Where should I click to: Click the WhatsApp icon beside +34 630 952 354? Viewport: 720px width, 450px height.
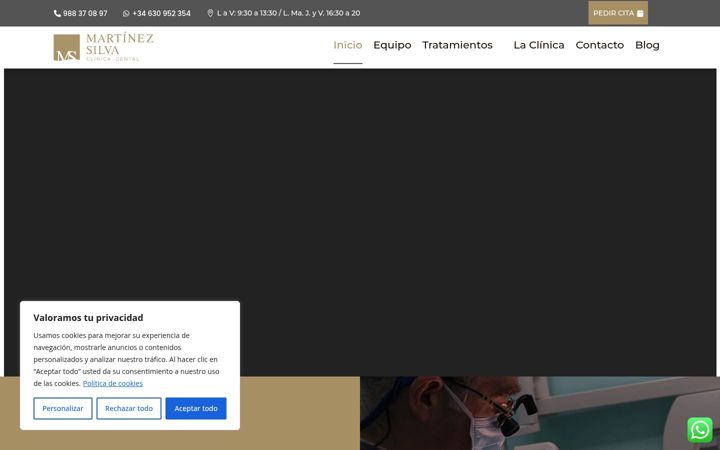click(126, 13)
